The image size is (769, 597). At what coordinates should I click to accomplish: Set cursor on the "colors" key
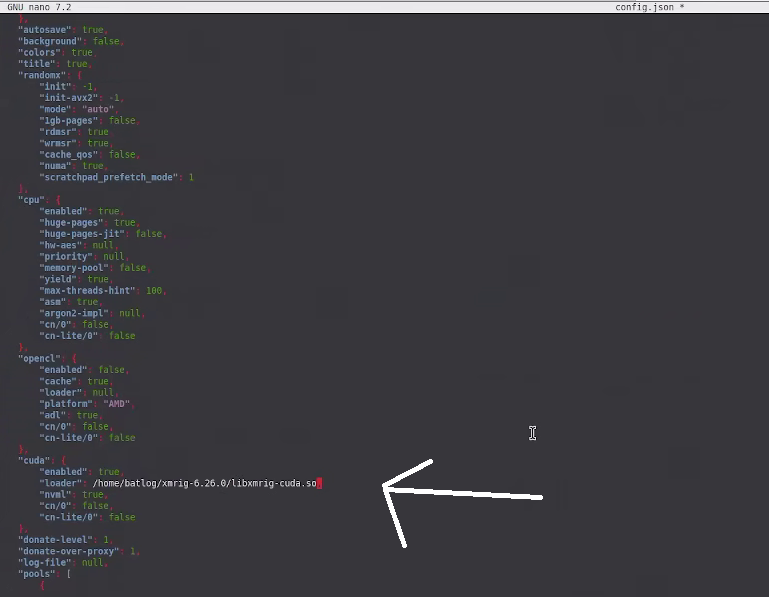click(x=39, y=52)
